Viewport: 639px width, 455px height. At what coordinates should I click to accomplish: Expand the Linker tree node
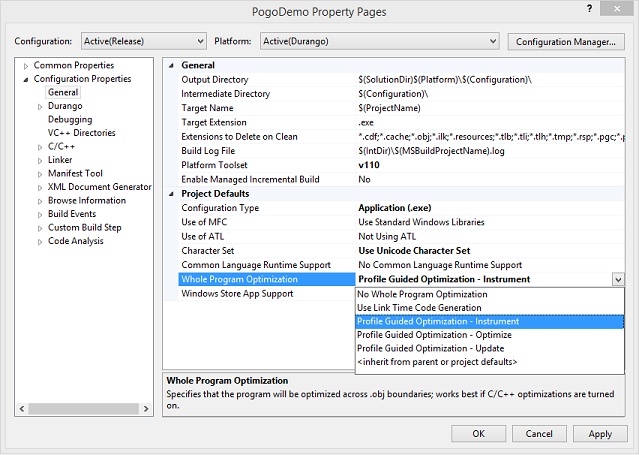(x=40, y=161)
